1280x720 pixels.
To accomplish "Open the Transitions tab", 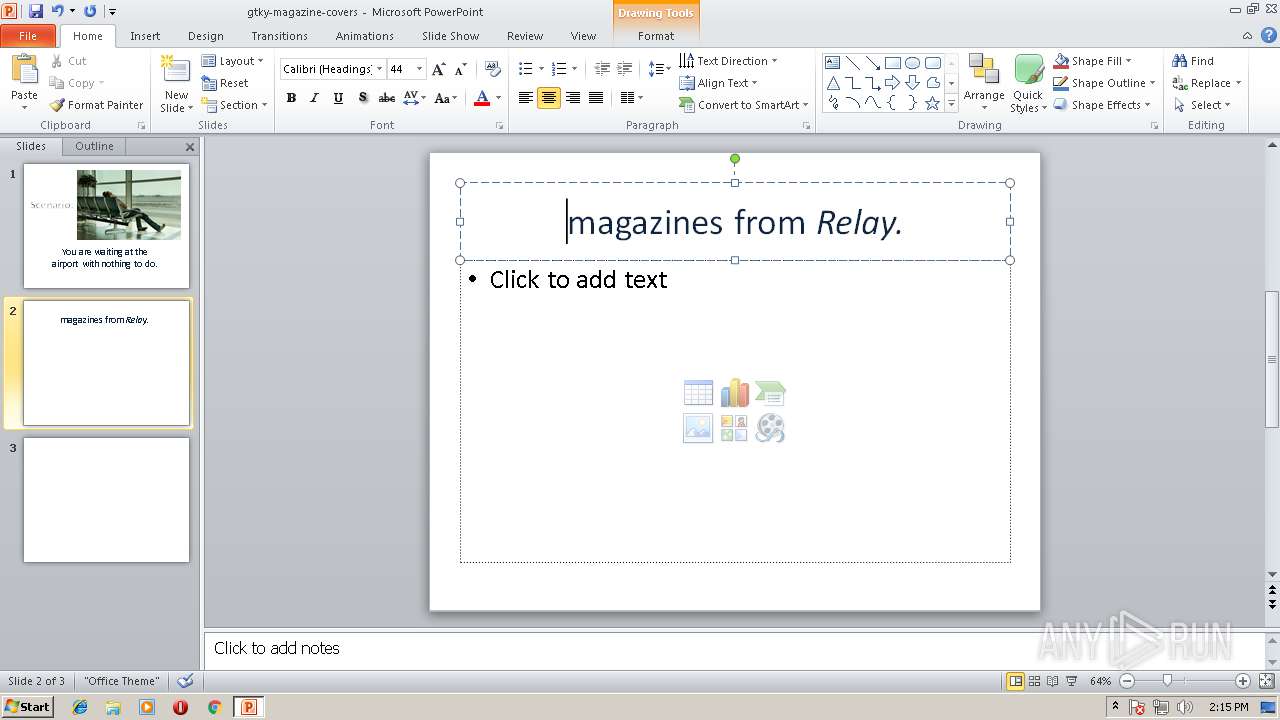I will pyautogui.click(x=279, y=36).
